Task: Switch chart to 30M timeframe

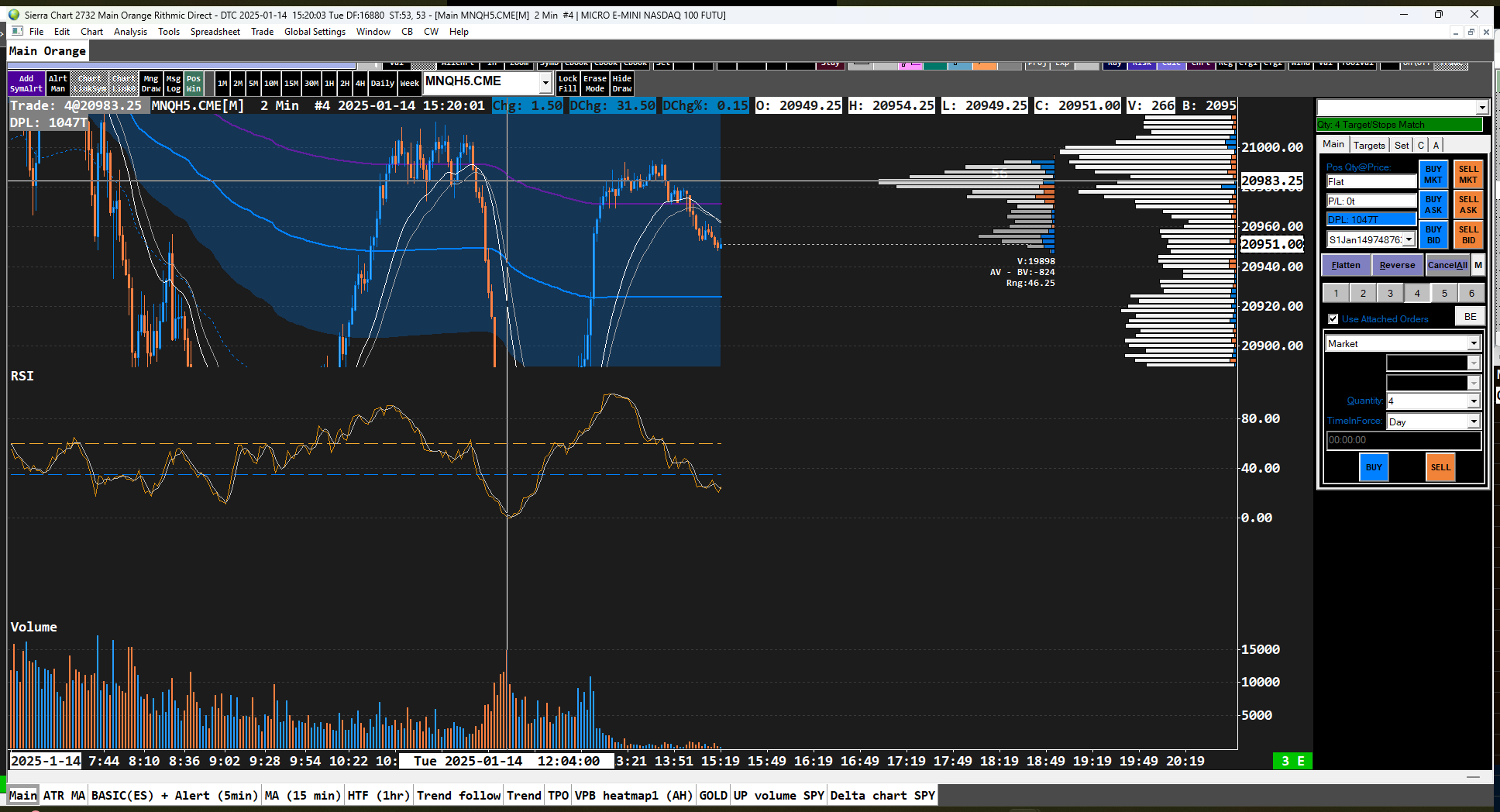Action: 311,84
